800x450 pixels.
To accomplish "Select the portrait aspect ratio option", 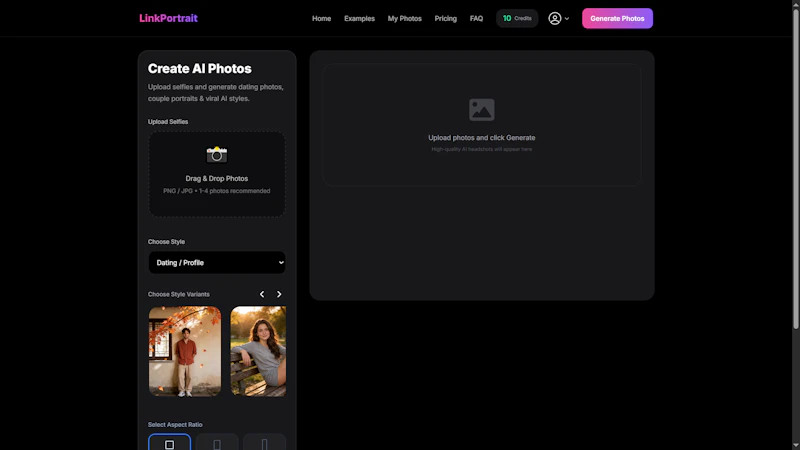I will [x=217, y=442].
